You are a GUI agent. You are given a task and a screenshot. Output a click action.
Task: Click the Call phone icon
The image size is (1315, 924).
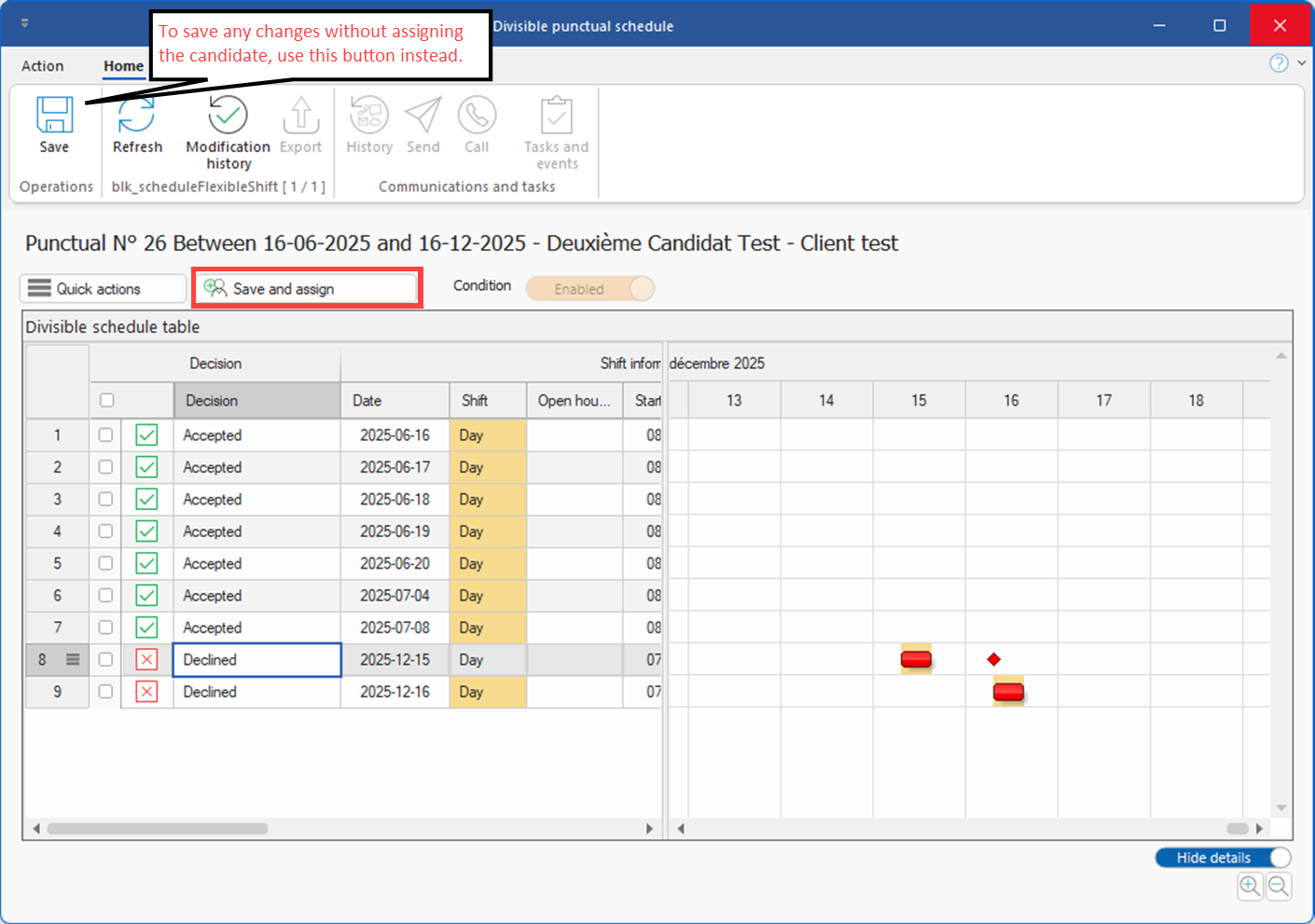click(x=477, y=116)
